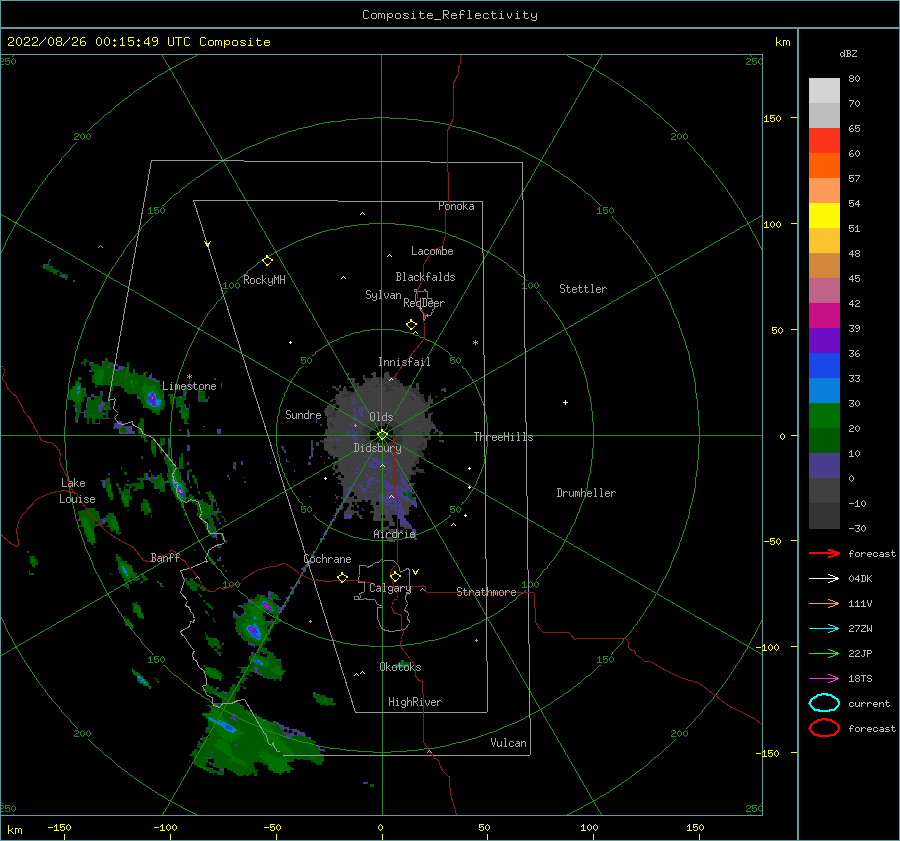Click the Ponoka city label
Screen dimensions: 900x841
coord(456,206)
